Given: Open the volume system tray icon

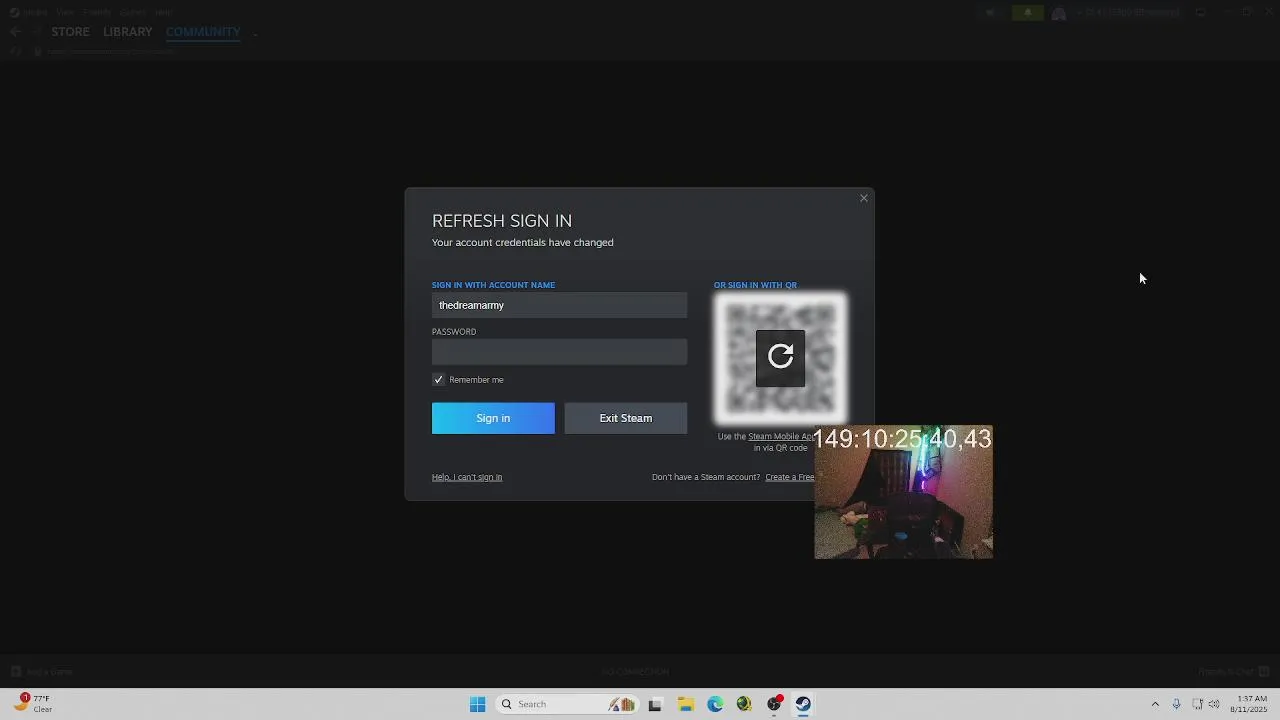Looking at the screenshot, I should pos(1214,704).
